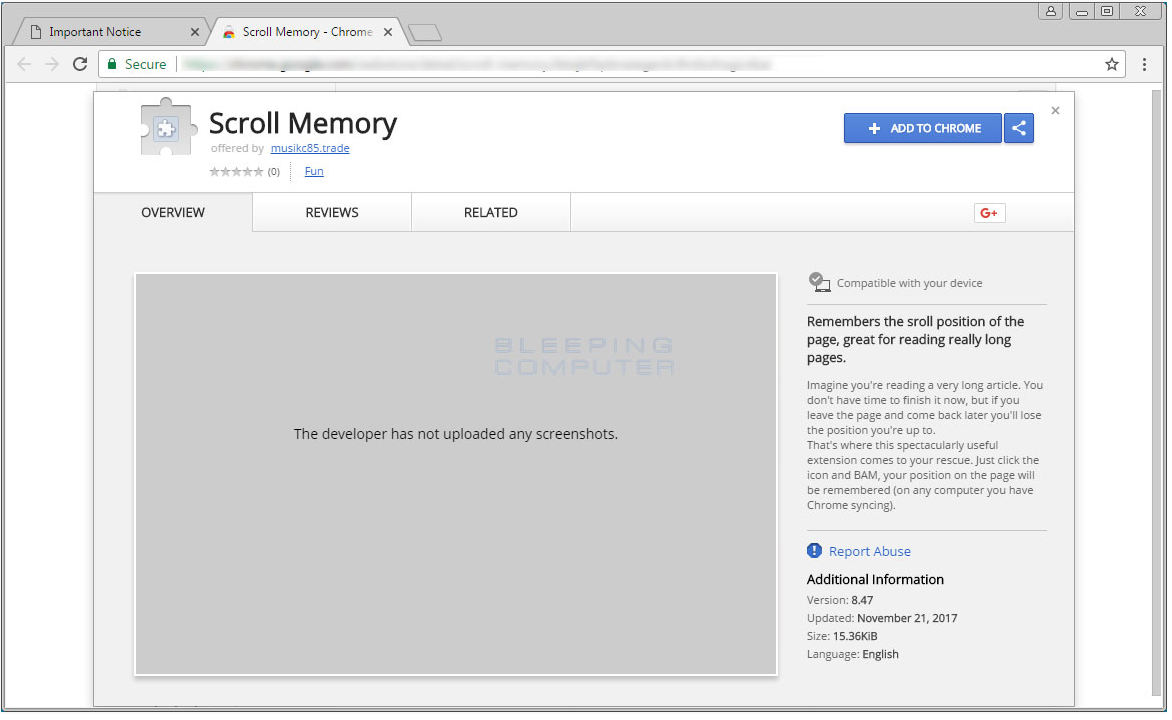Click the Report Abuse link
Viewport: 1172px width, 720px height.
point(869,551)
